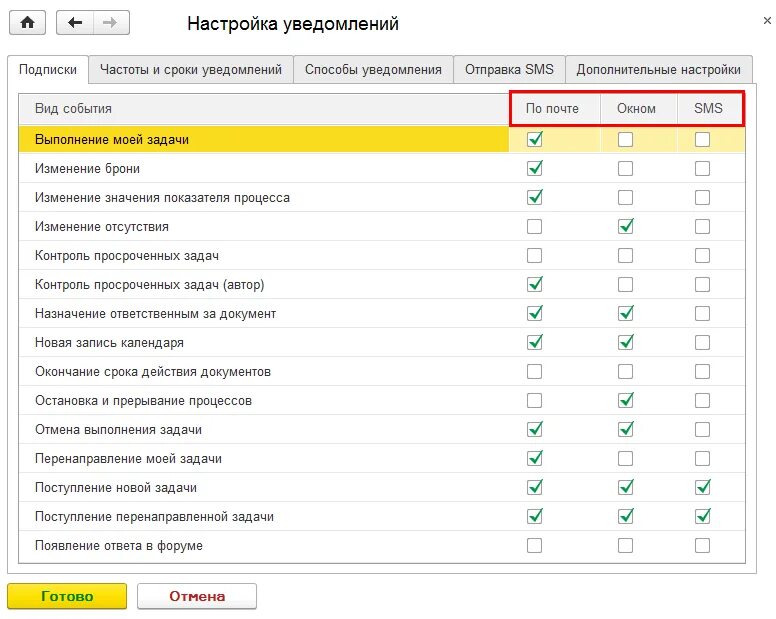776x619 pixels.
Task: Check SMS for Появление ответа в форуме
Action: 702,546
